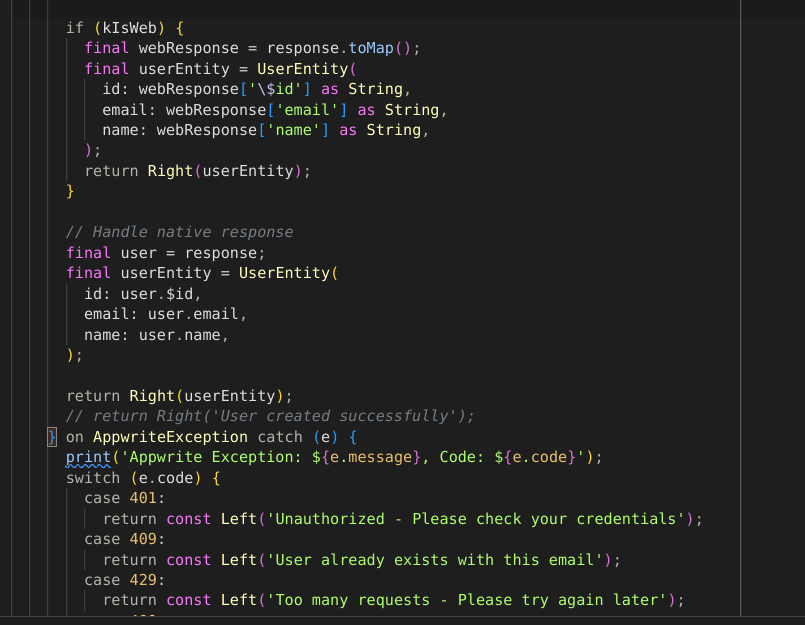Click the highlighted closing brace before "on AppwriteException"
Screen dimensions: 805x625
(52, 437)
